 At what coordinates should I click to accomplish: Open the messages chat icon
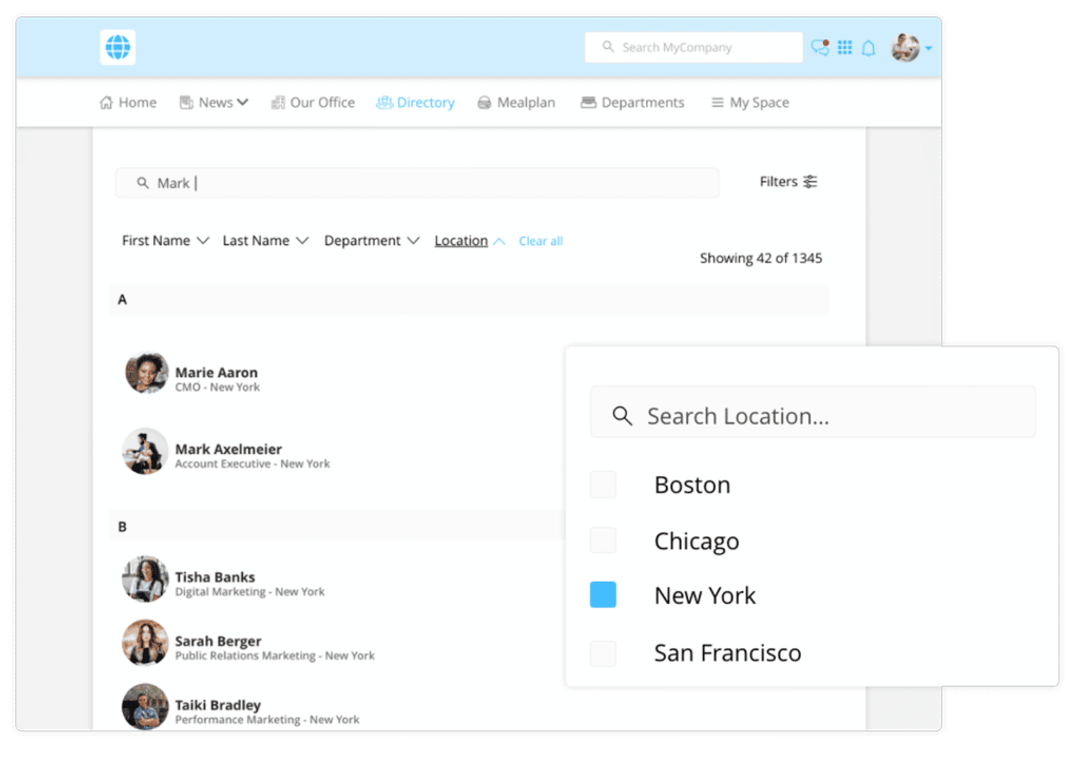point(818,47)
